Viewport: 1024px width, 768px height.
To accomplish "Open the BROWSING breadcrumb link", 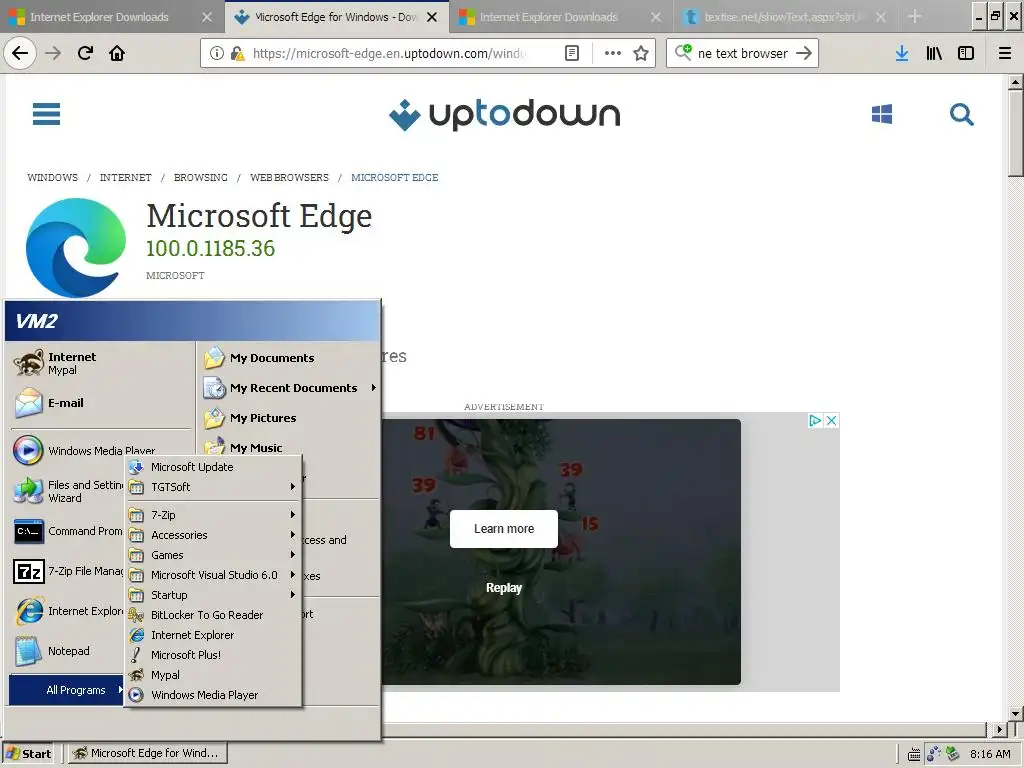I will (200, 178).
